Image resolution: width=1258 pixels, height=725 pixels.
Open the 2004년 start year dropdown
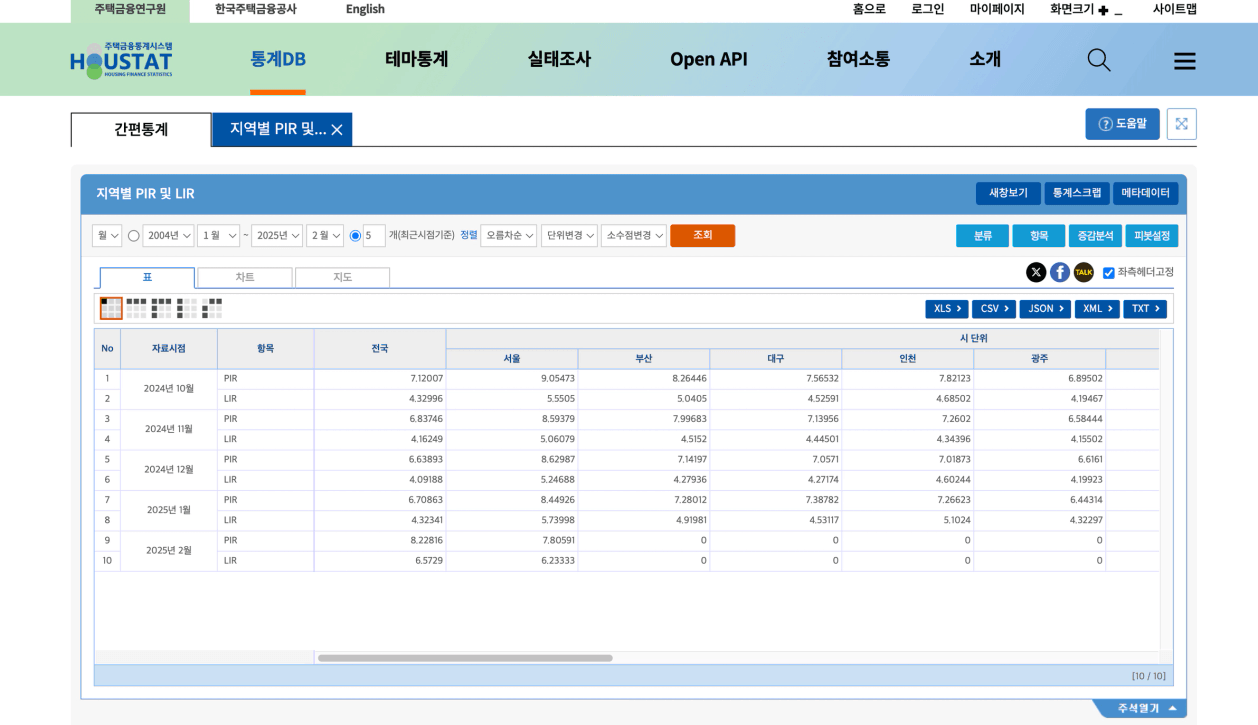point(168,236)
